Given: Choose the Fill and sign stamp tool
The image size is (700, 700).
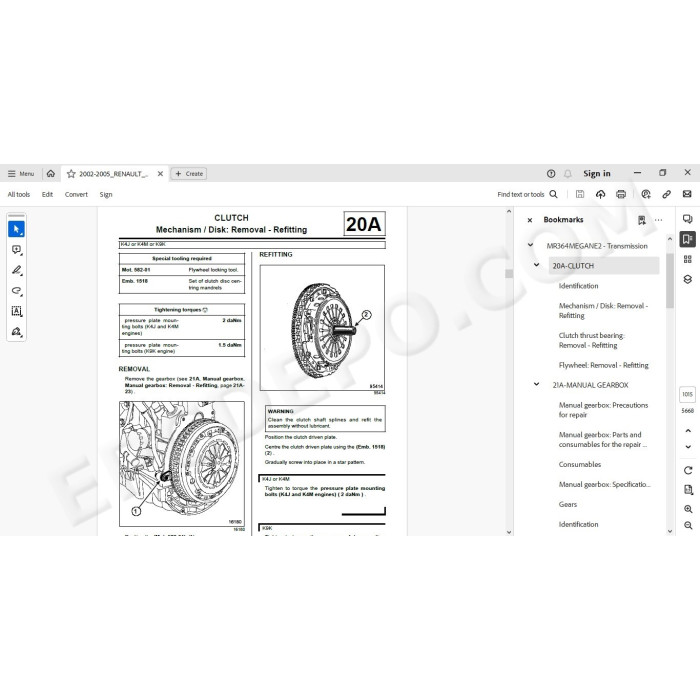Looking at the screenshot, I should (17, 331).
